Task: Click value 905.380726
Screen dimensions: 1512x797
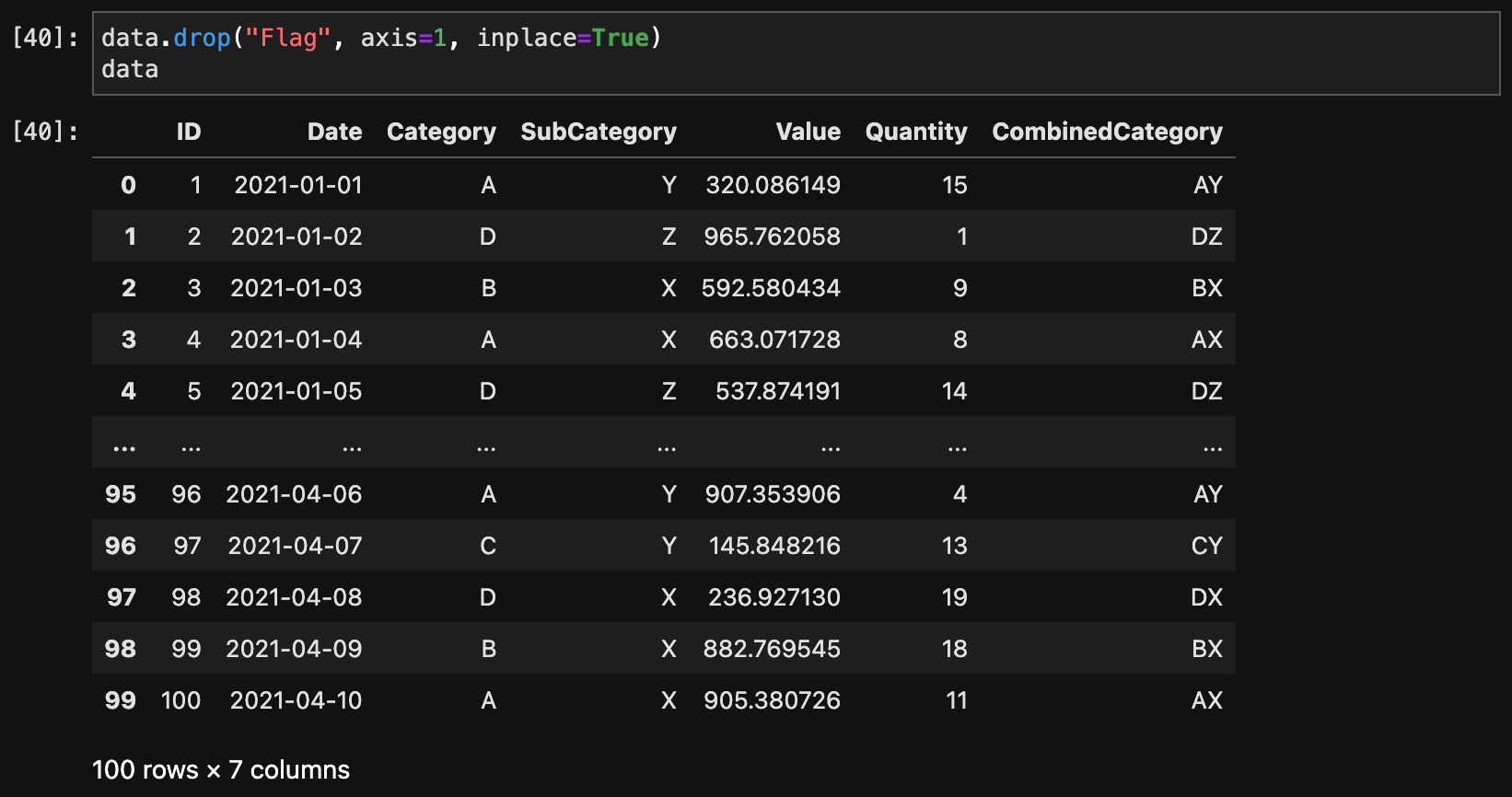Action: coord(772,700)
